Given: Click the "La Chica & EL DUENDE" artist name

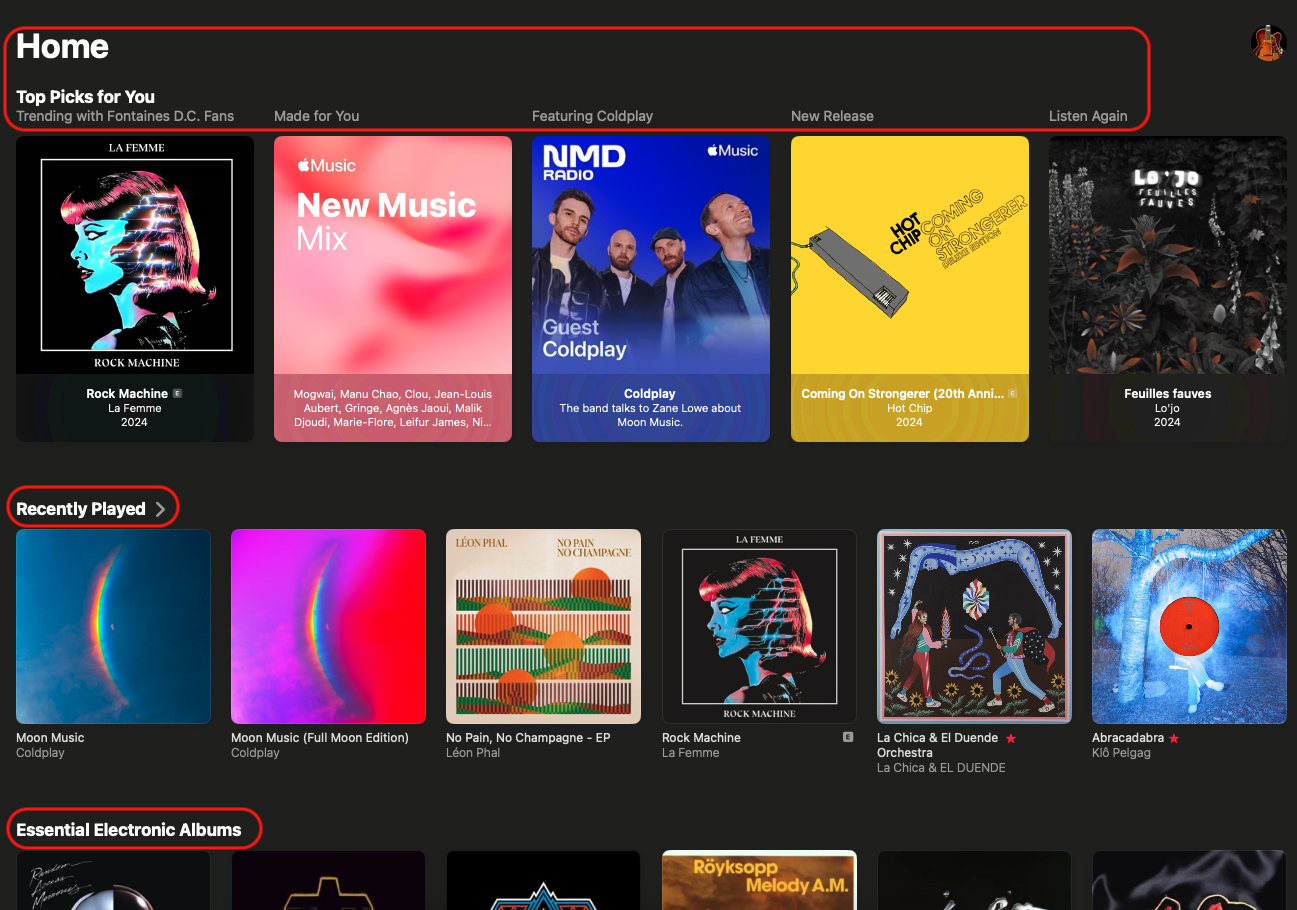Looking at the screenshot, I should pyautogui.click(x=941, y=768).
